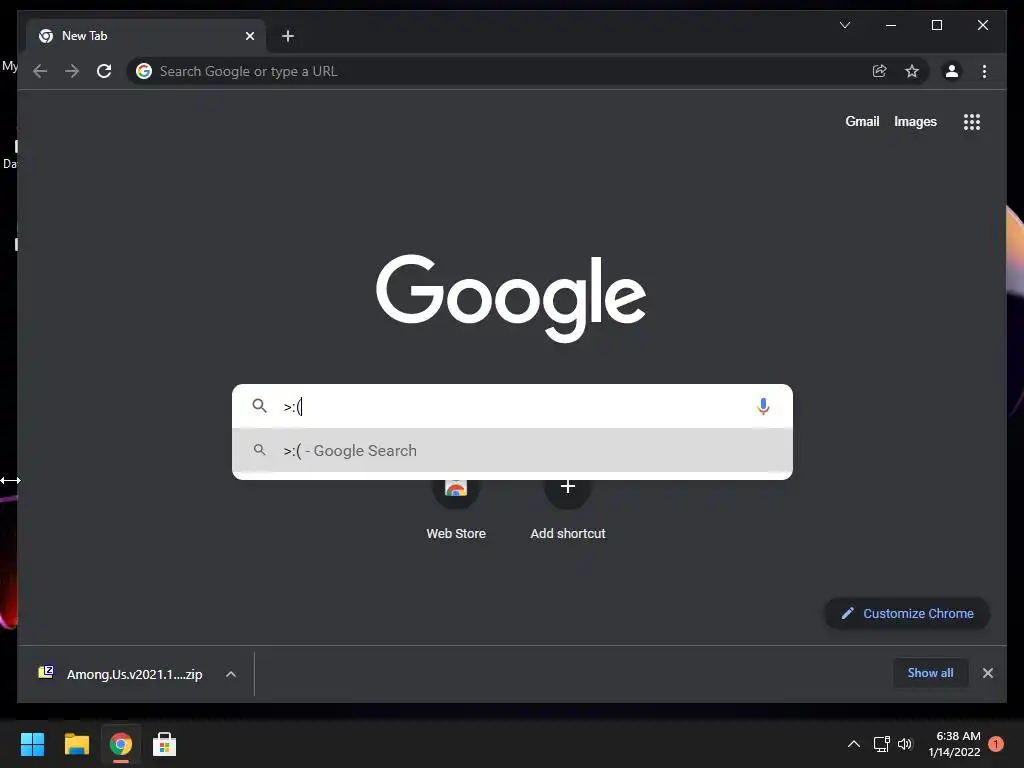Image resolution: width=1024 pixels, height=768 pixels.
Task: Start voice search with microphone icon
Action: click(x=763, y=406)
